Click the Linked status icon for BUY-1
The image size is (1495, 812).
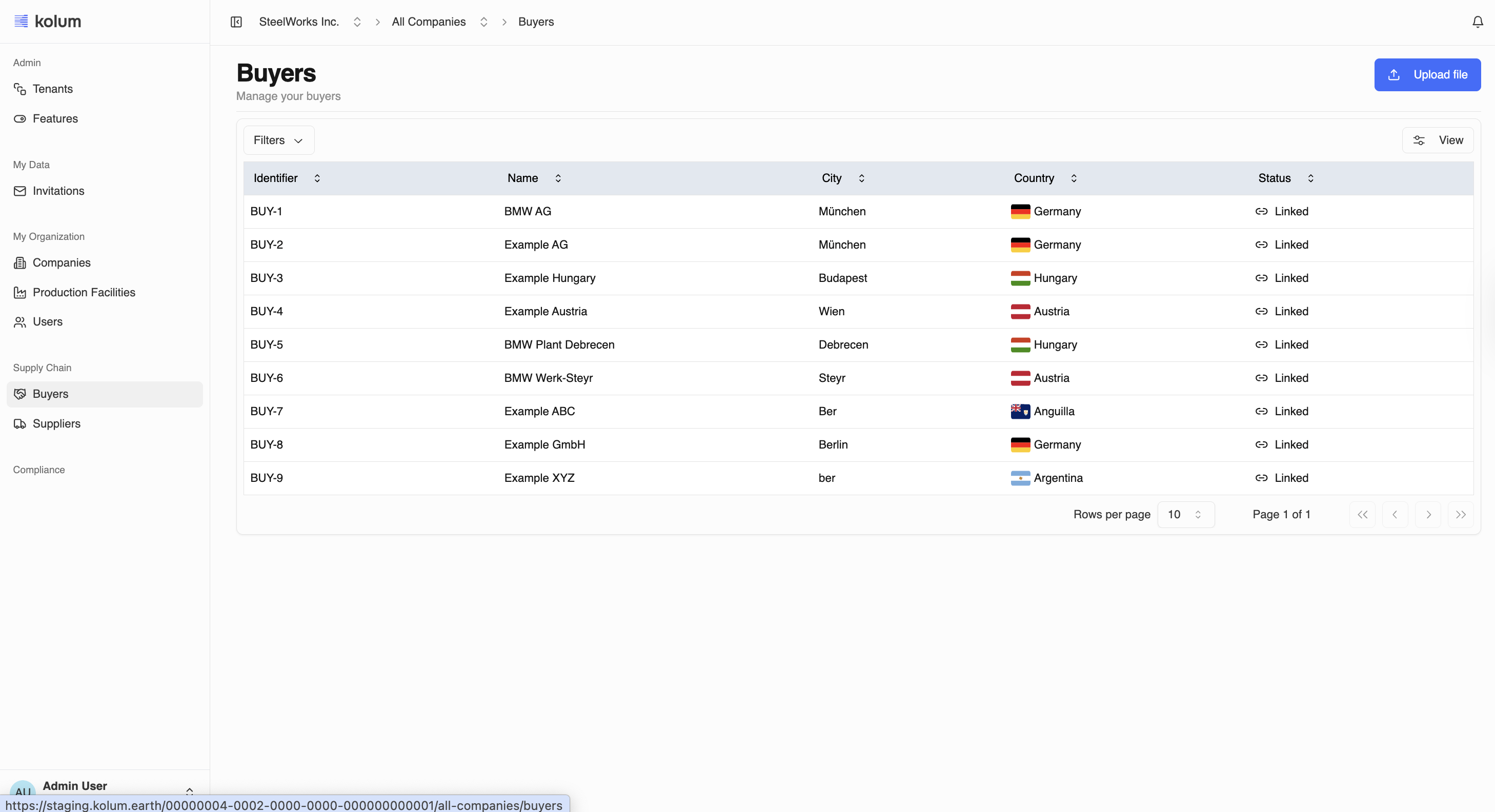coord(1261,211)
